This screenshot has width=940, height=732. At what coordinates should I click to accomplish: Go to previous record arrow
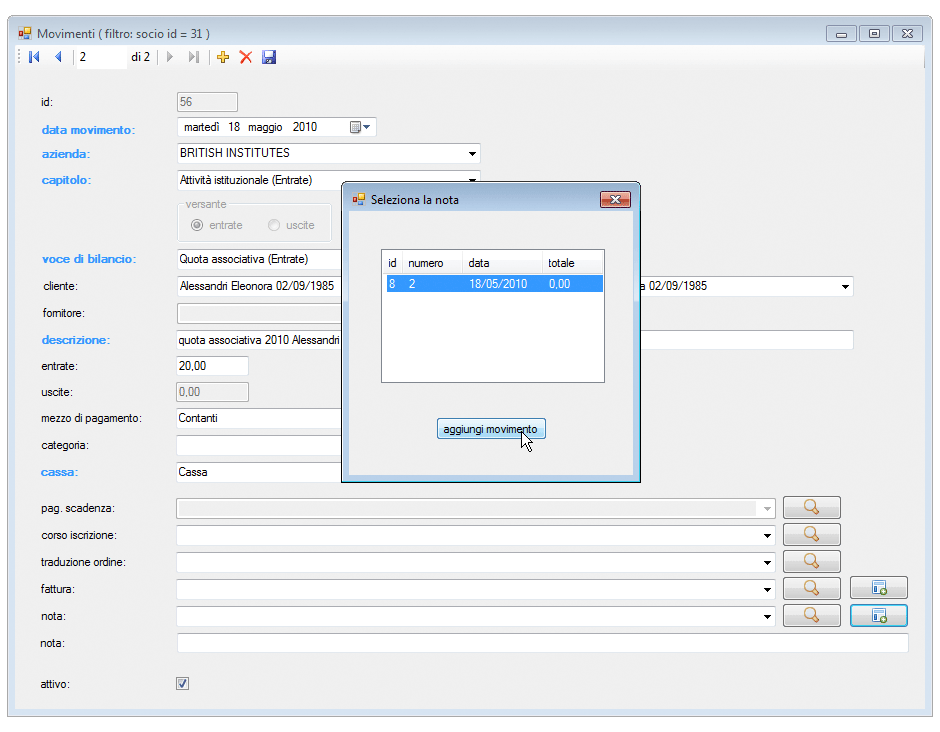(58, 57)
